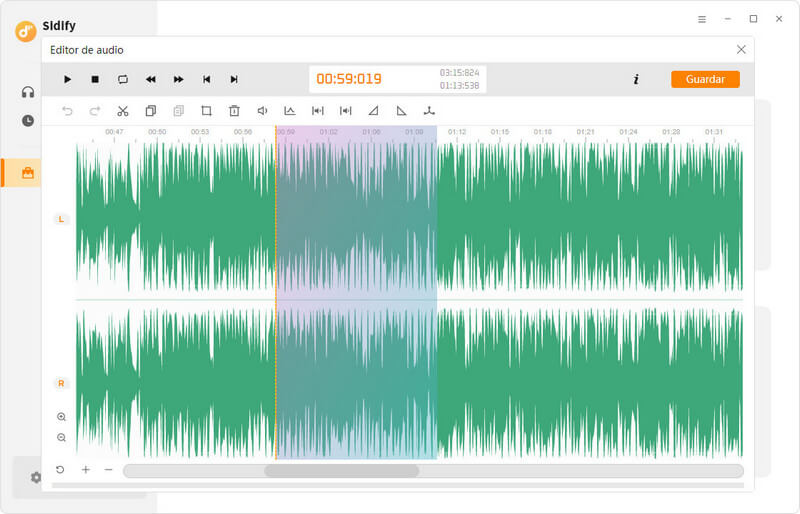Fast forward the audio
The width and height of the screenshot is (800, 514).
178,79
